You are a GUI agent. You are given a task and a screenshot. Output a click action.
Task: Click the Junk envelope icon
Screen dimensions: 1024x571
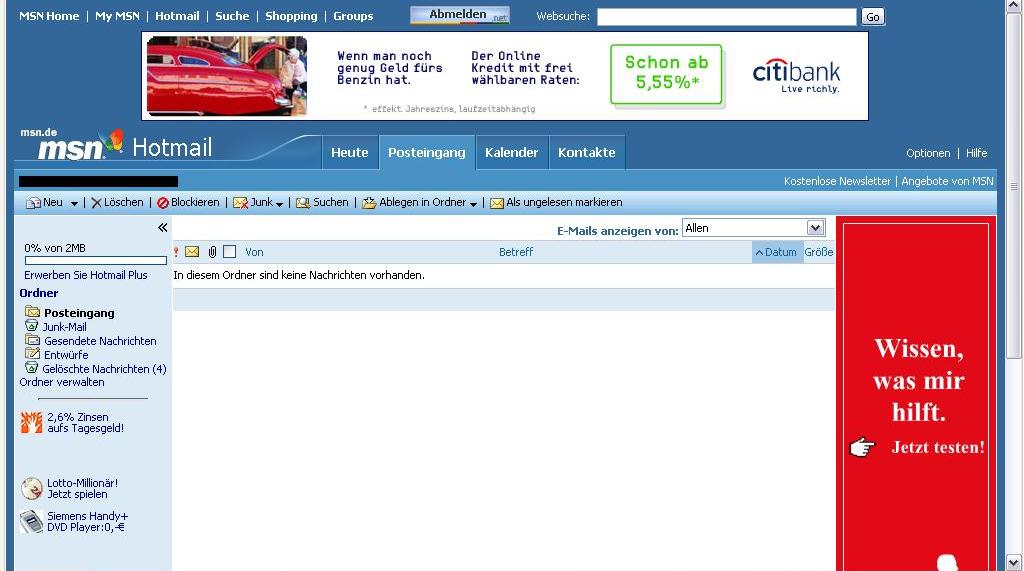coord(240,203)
